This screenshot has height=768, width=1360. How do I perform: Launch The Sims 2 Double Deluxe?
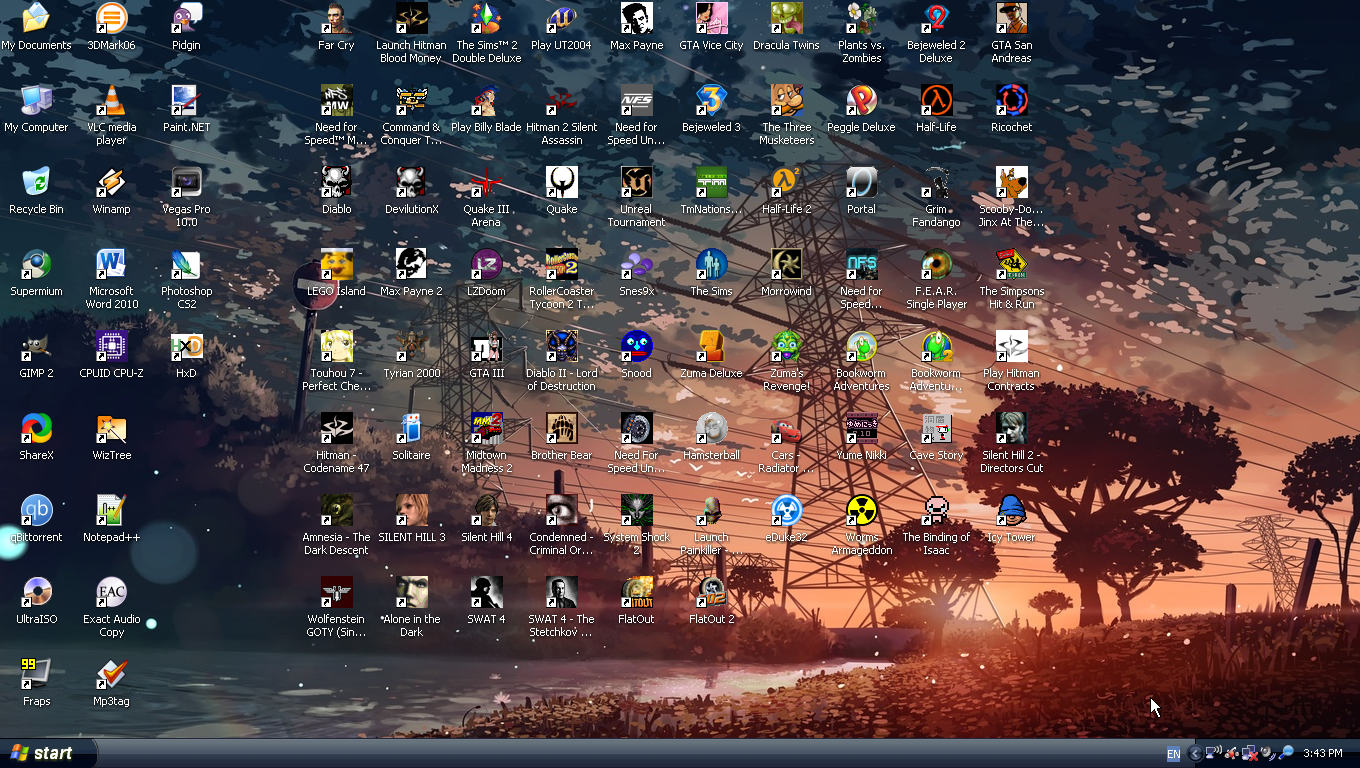486,18
